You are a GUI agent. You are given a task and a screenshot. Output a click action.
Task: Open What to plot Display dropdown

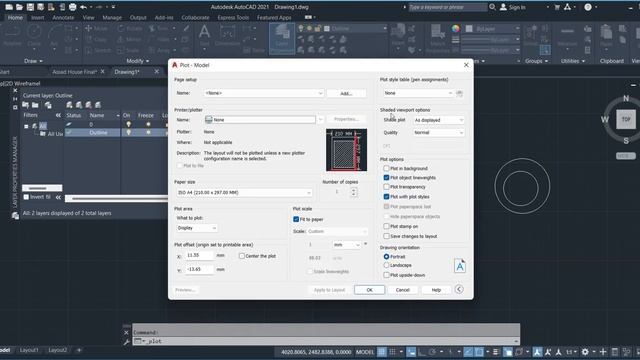click(x=197, y=228)
